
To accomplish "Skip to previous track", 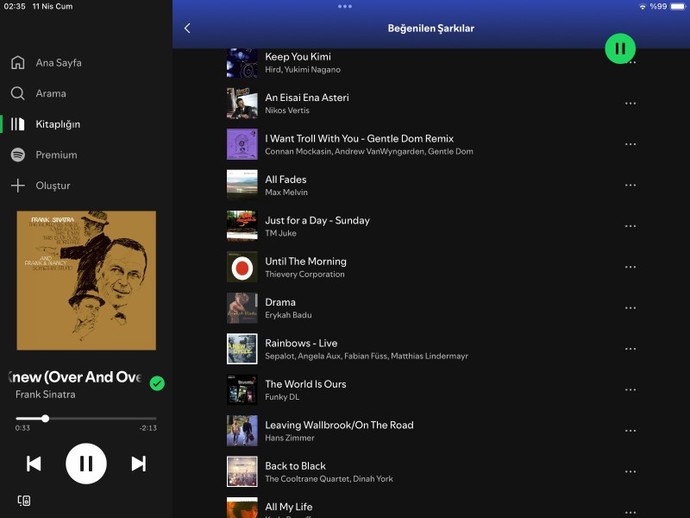I will (x=34, y=463).
